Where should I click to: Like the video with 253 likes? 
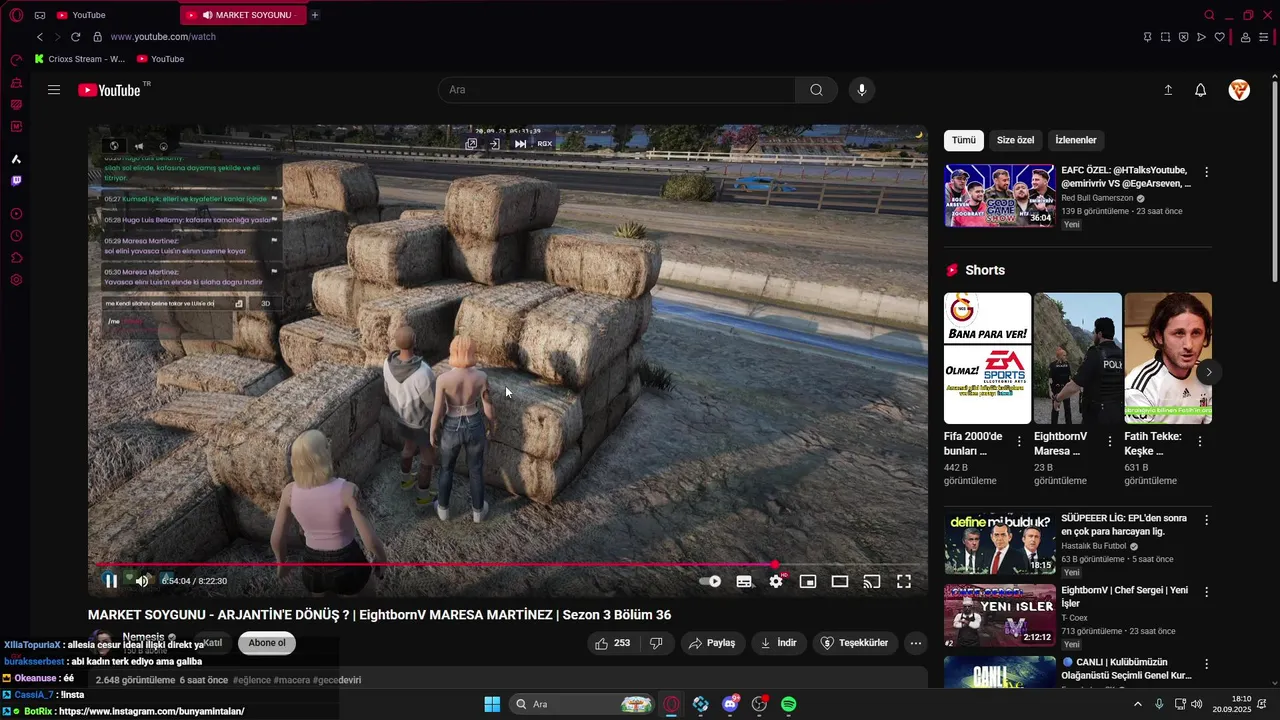click(x=612, y=643)
